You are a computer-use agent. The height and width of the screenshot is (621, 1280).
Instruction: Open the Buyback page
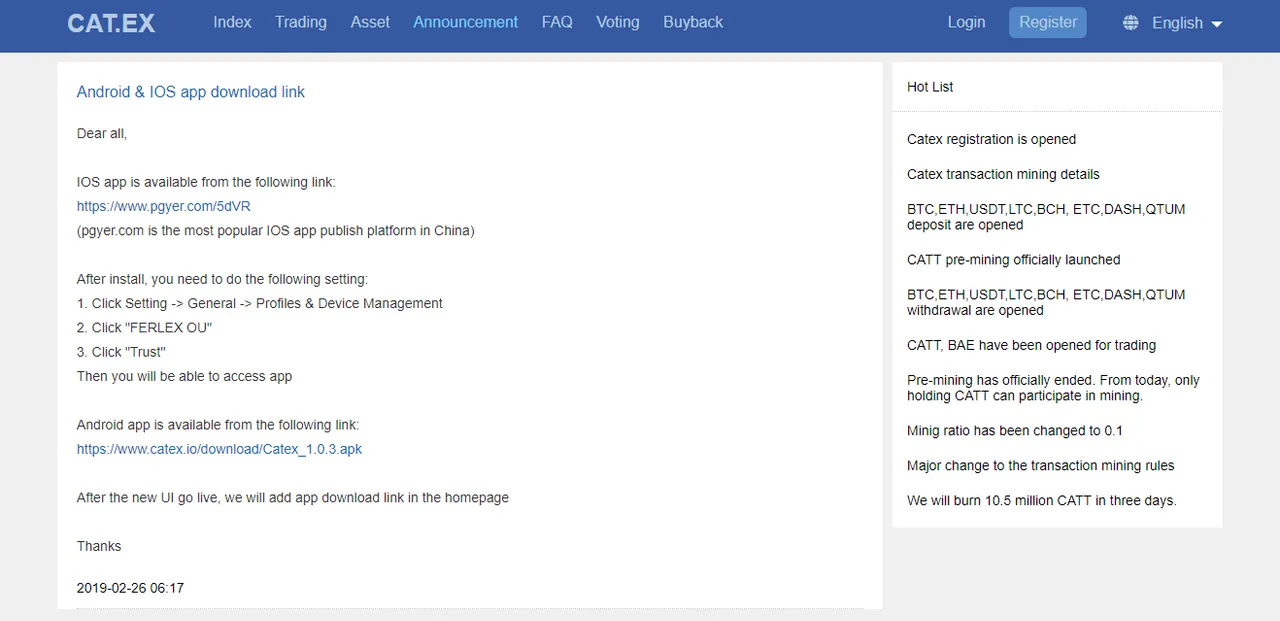click(x=693, y=22)
